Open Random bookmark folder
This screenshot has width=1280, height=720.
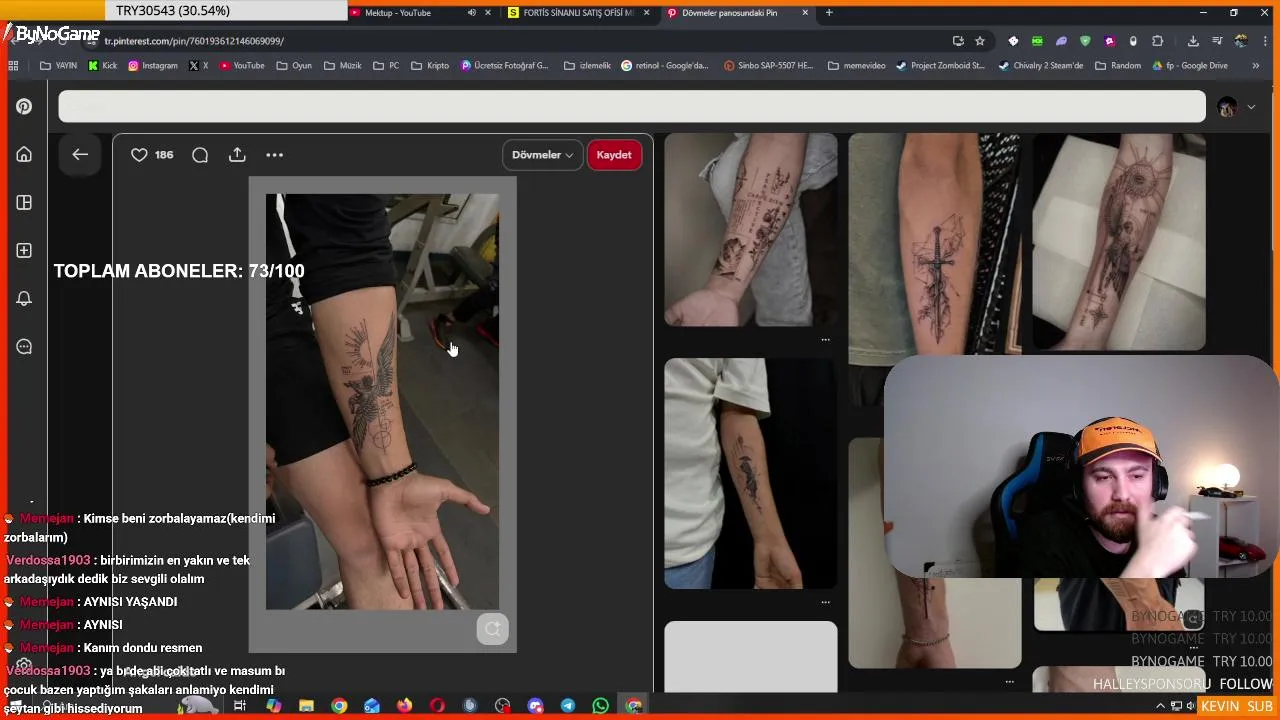[x=1118, y=66]
